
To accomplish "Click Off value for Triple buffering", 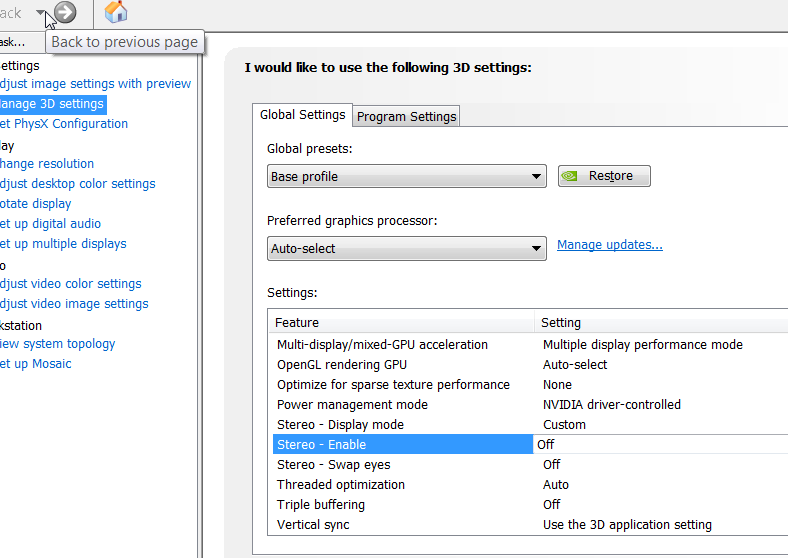I will (x=551, y=505).
